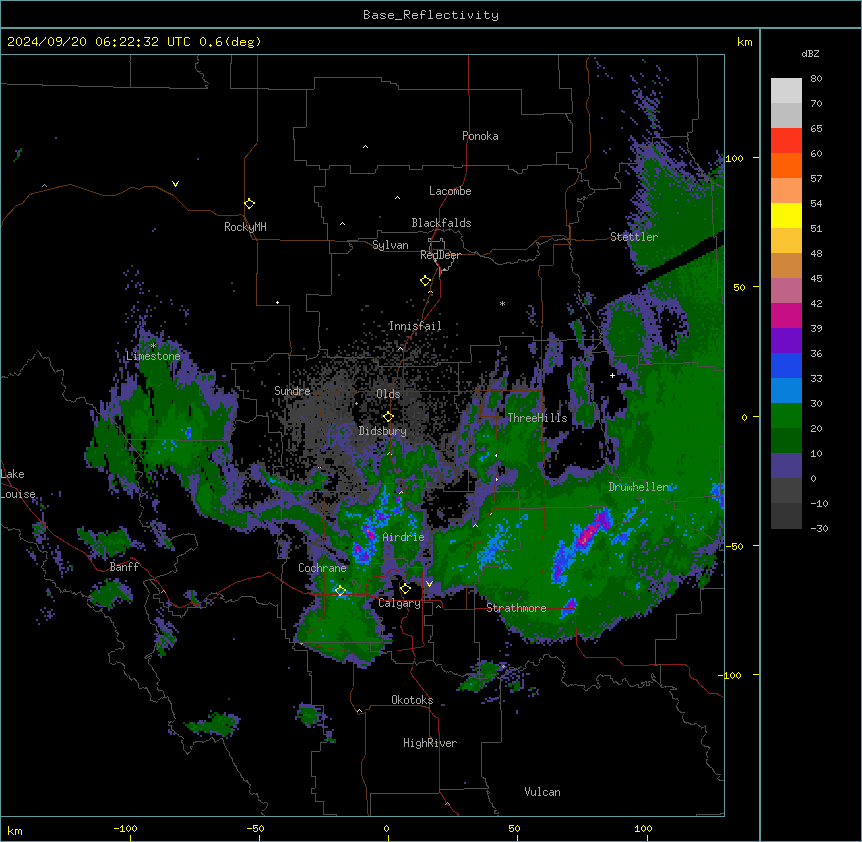Select the yellow diamond marker at Olds

point(388,416)
